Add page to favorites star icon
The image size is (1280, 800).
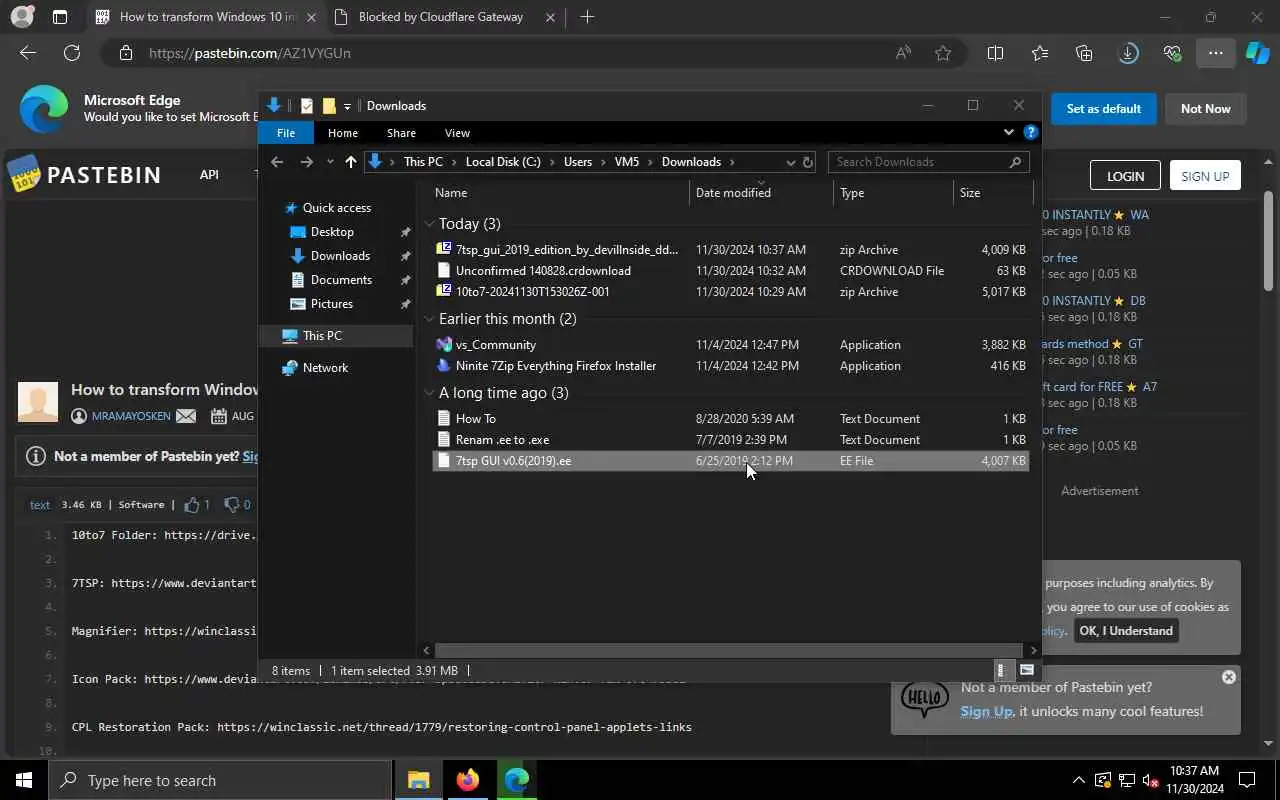click(942, 53)
